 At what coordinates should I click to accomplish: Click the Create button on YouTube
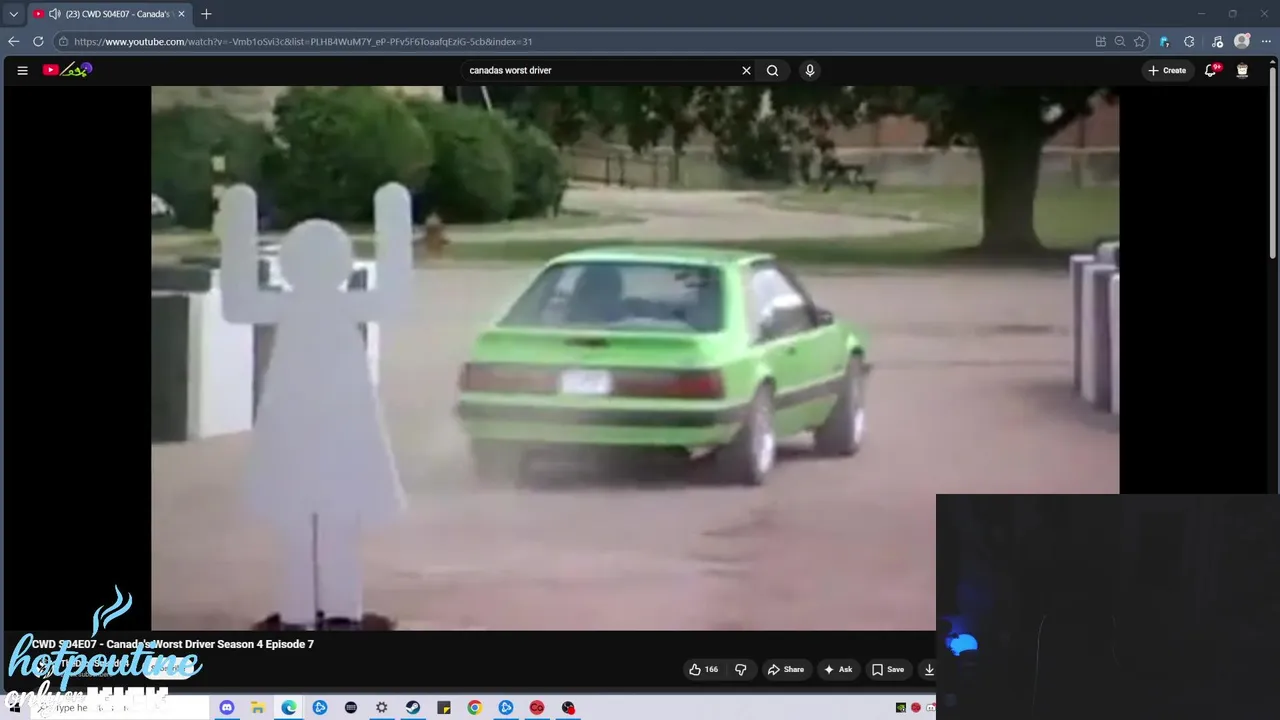1167,70
